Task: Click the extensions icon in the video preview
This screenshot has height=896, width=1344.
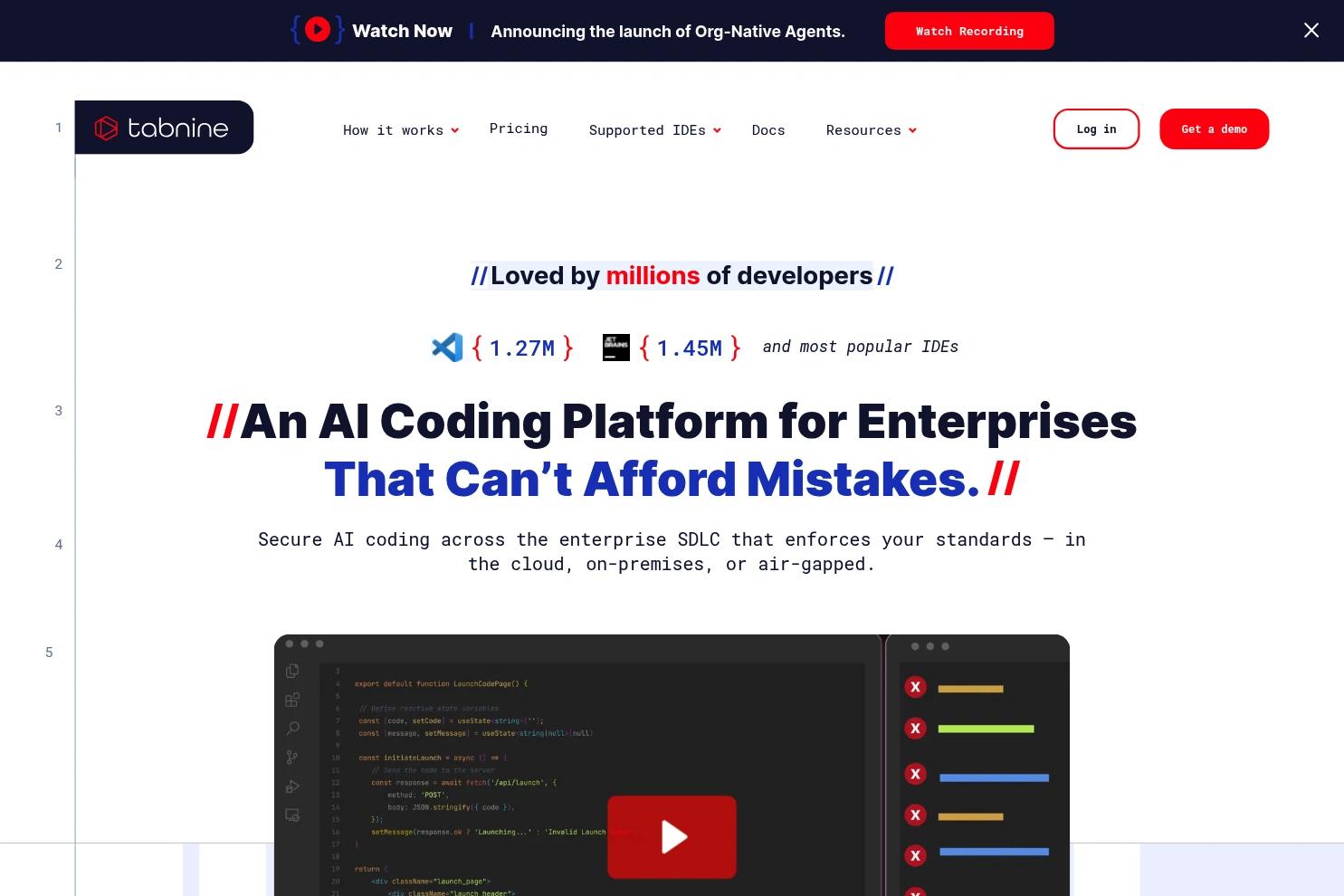Action: [x=292, y=700]
